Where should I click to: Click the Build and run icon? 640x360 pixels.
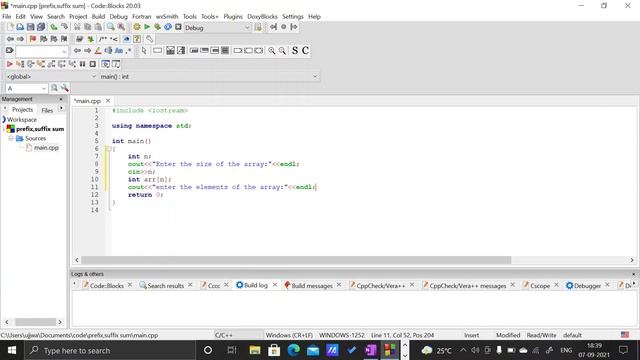[157, 27]
